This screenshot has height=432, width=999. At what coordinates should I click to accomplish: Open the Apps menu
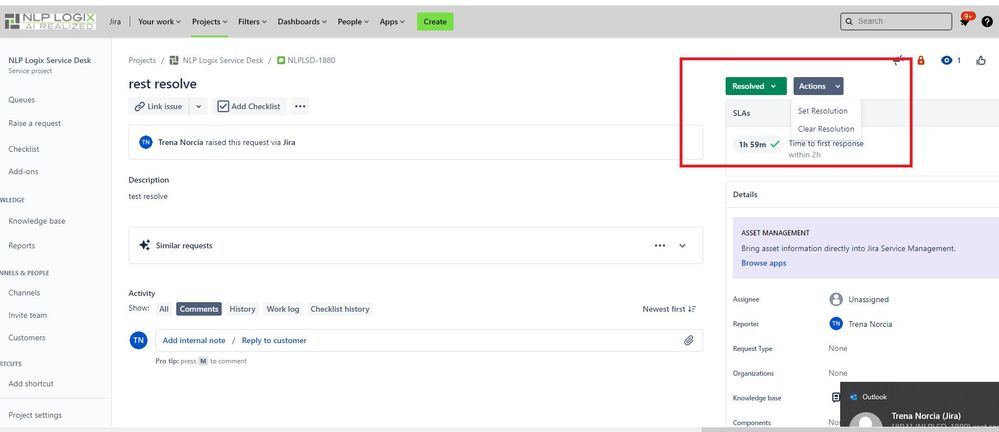(x=392, y=22)
